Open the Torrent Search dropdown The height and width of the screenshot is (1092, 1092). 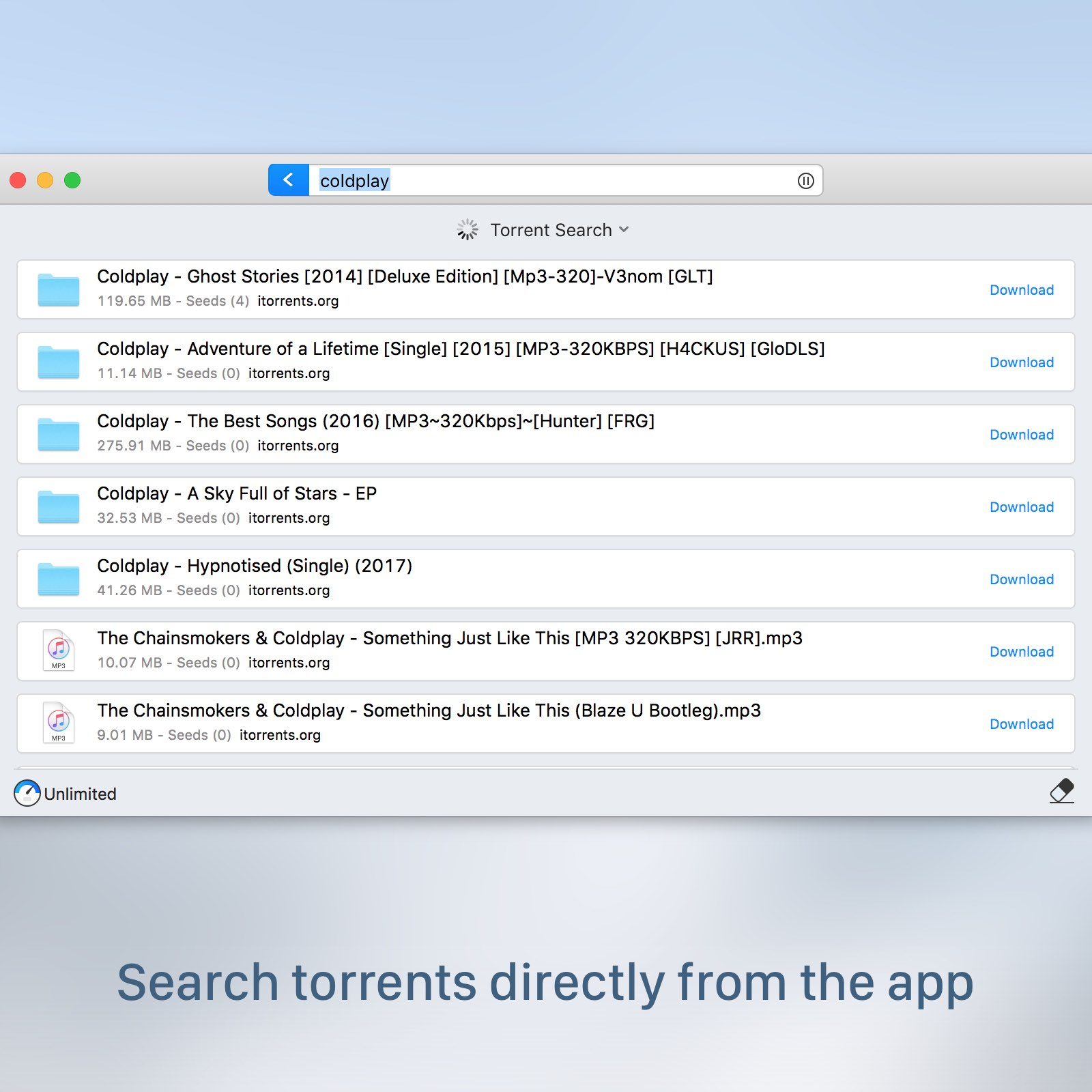tap(560, 230)
